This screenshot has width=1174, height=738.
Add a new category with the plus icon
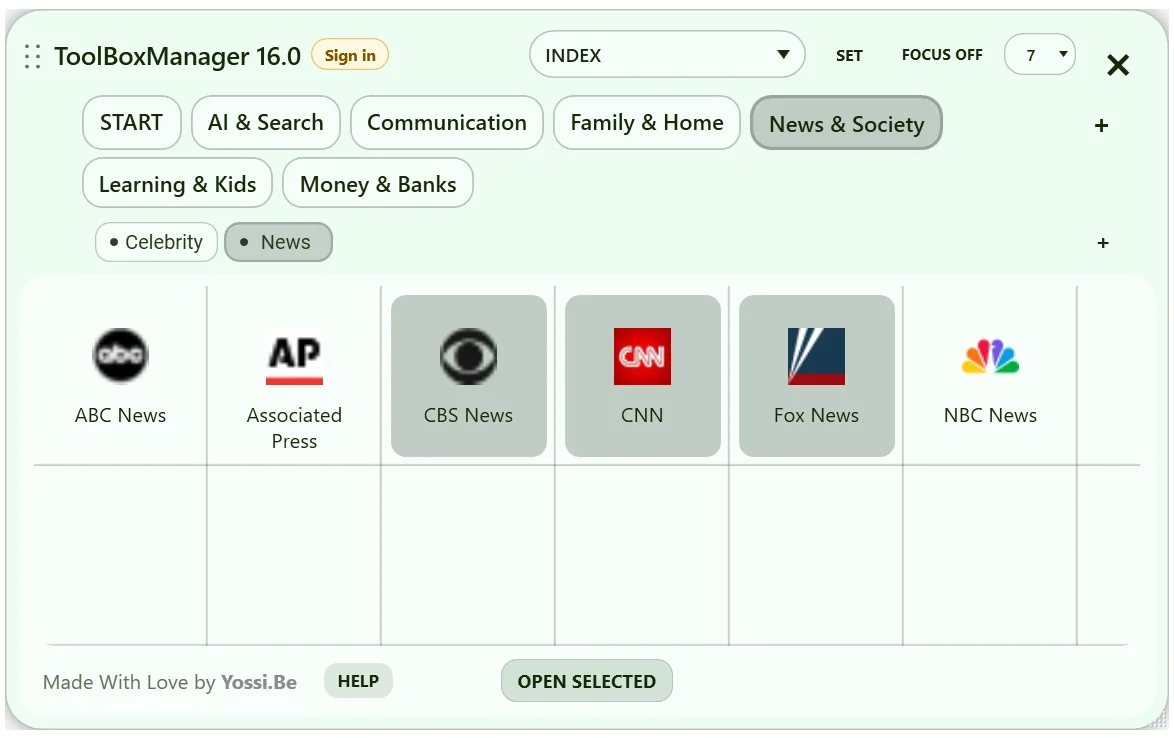[1101, 125]
